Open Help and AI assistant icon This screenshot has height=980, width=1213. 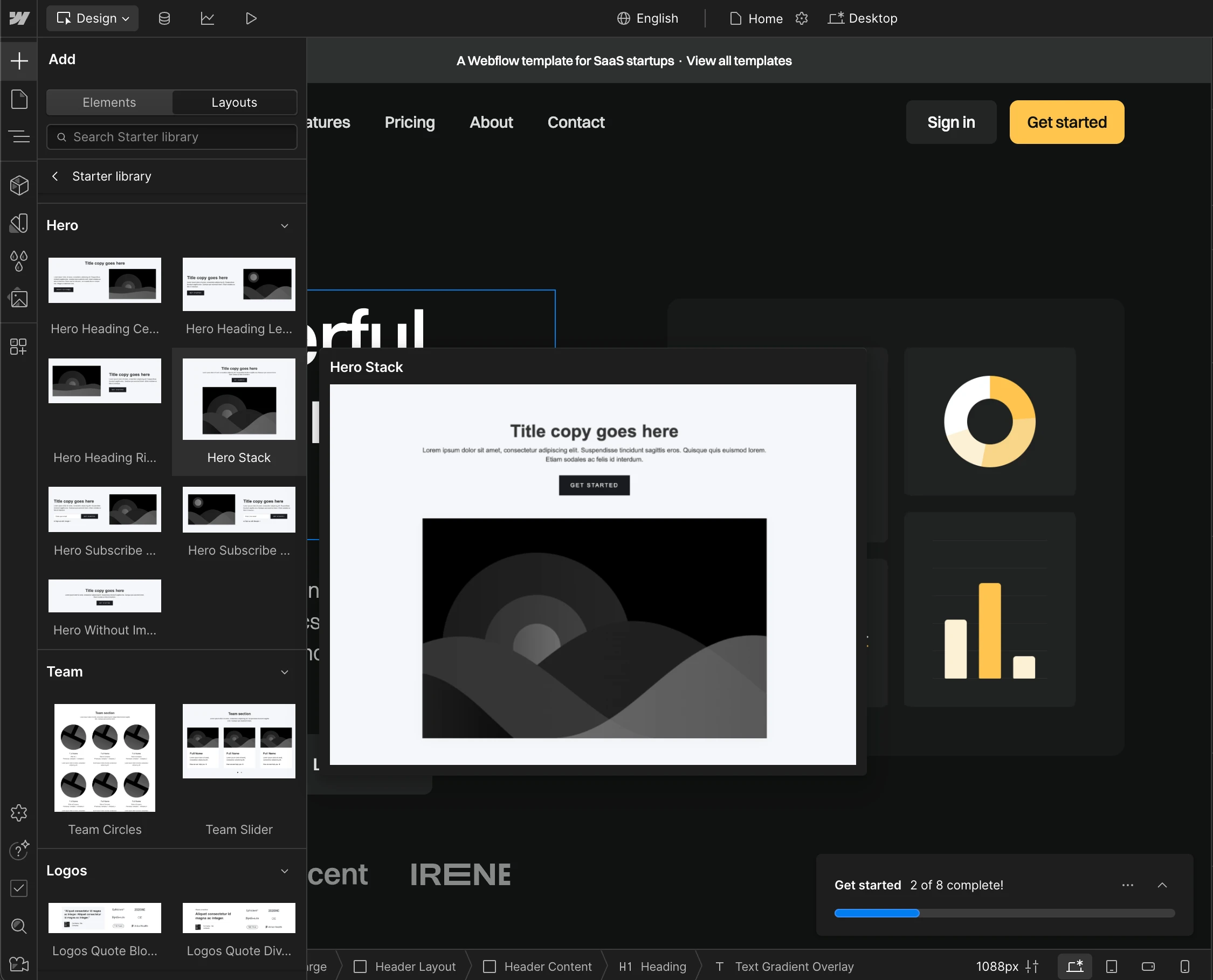click(x=19, y=850)
